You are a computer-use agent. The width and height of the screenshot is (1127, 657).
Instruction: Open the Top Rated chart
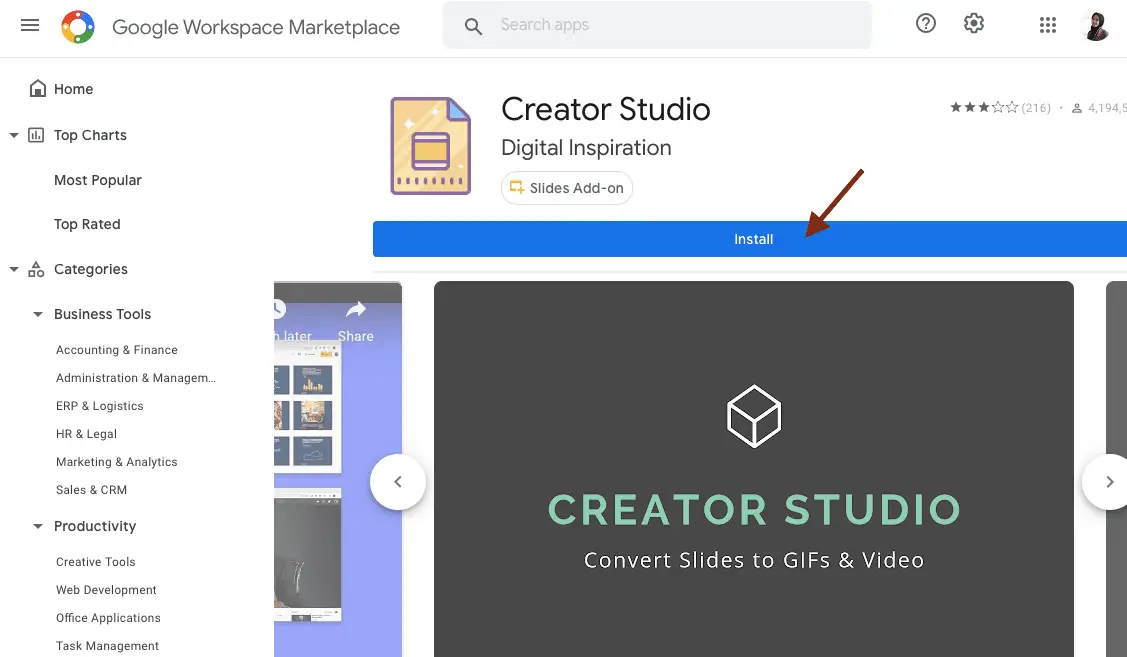[x=87, y=224]
